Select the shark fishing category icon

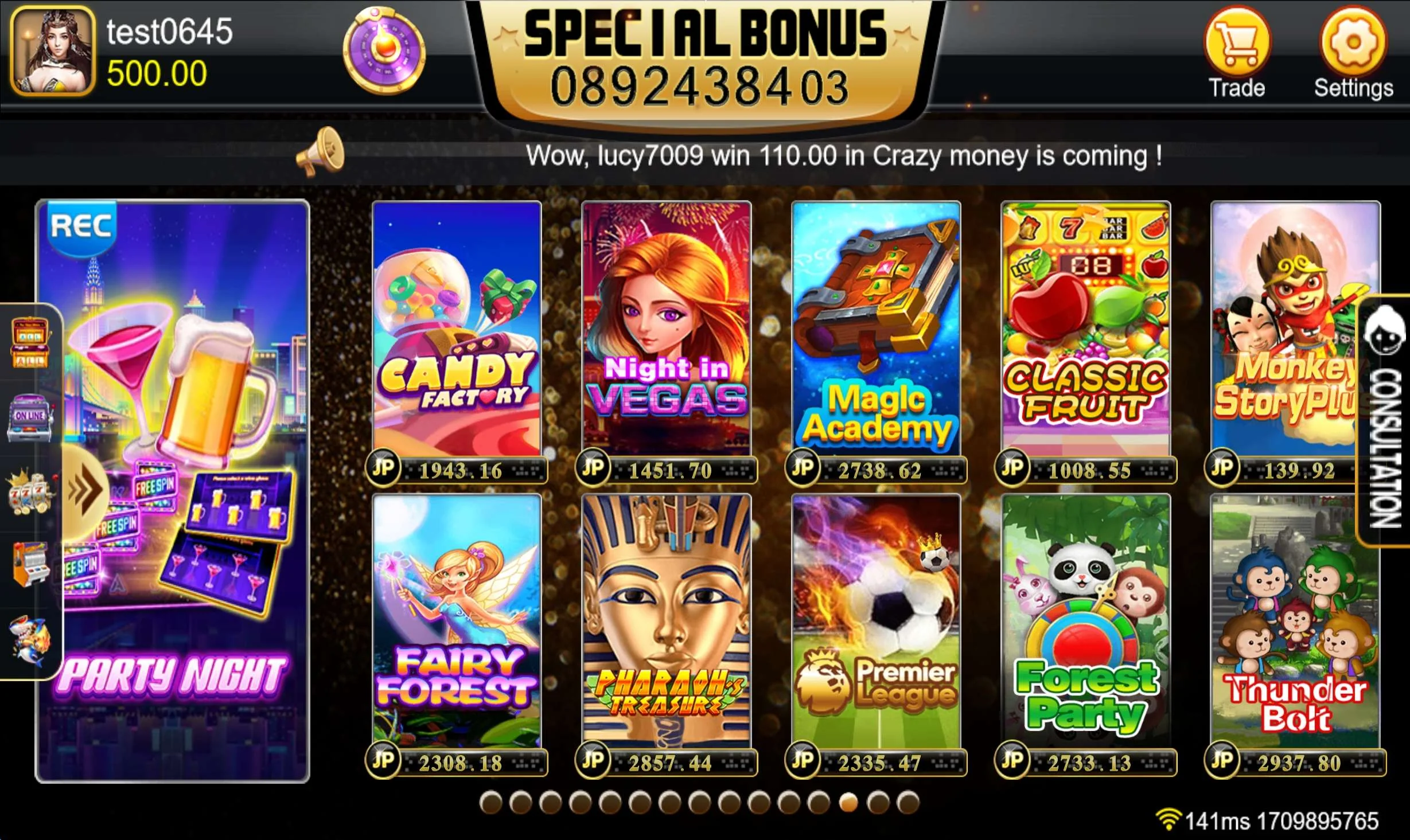[x=30, y=641]
